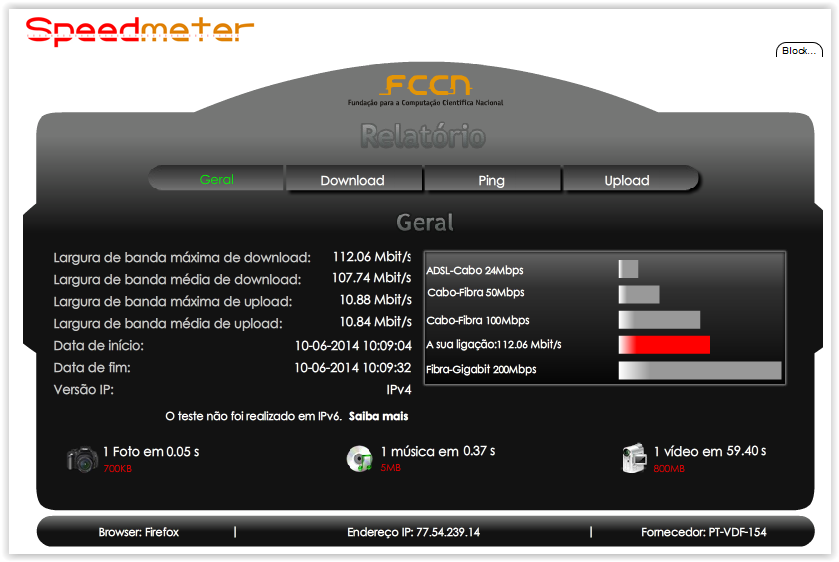Screen dimensions: 839x562
Task: Click the FCCN logo
Action: 426,90
